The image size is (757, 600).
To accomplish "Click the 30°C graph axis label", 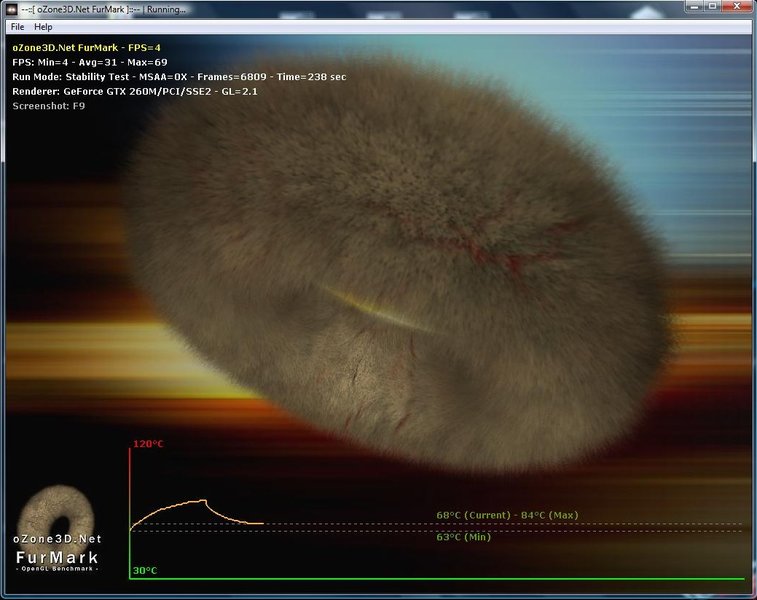I will click(x=145, y=571).
